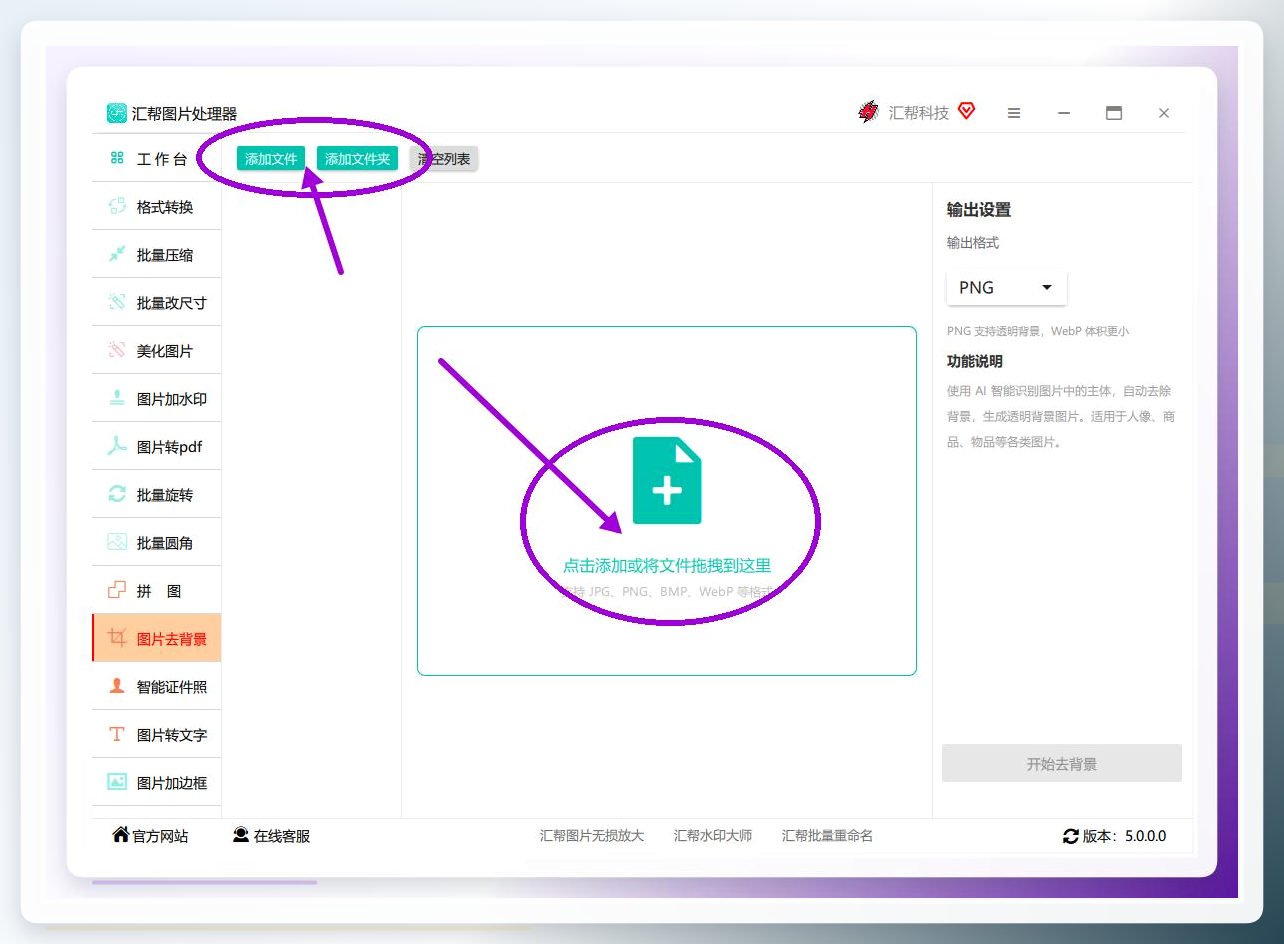Screen dimensions: 1284x944
Task: Click the 图片加边框 icon
Action: point(117,782)
